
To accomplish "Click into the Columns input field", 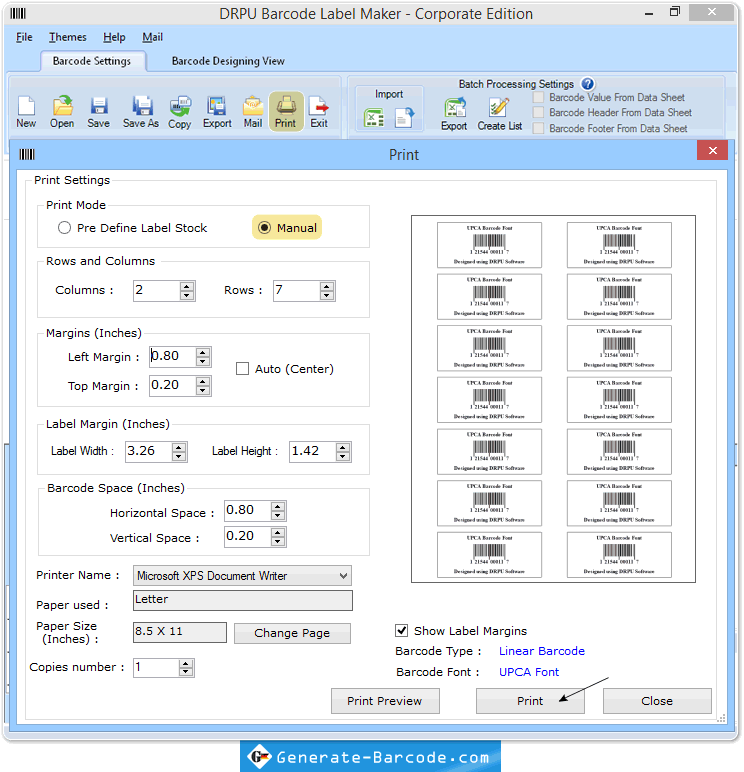I will click(157, 290).
